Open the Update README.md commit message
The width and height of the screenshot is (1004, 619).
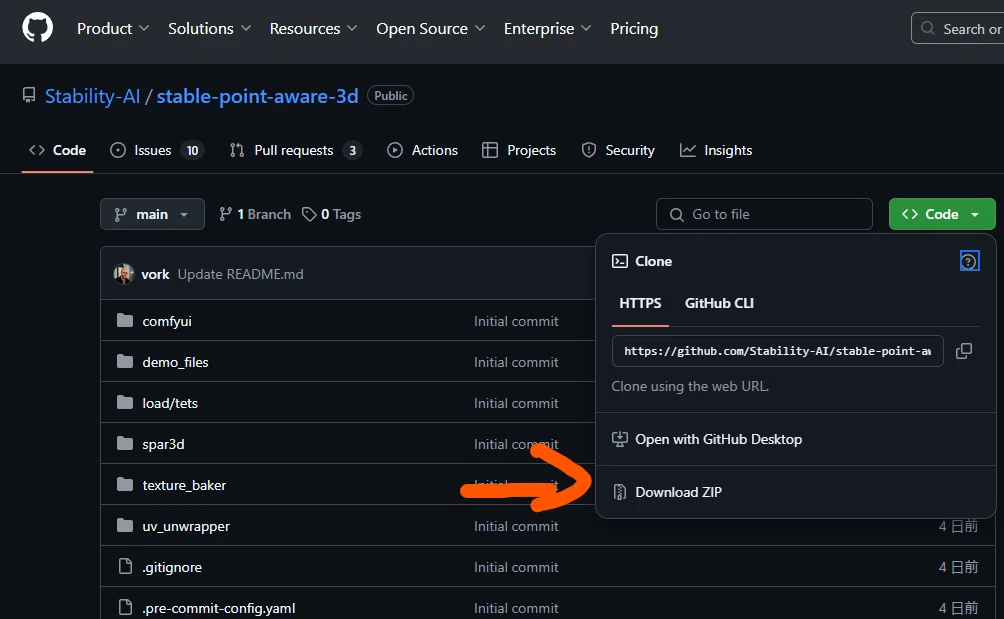point(240,274)
